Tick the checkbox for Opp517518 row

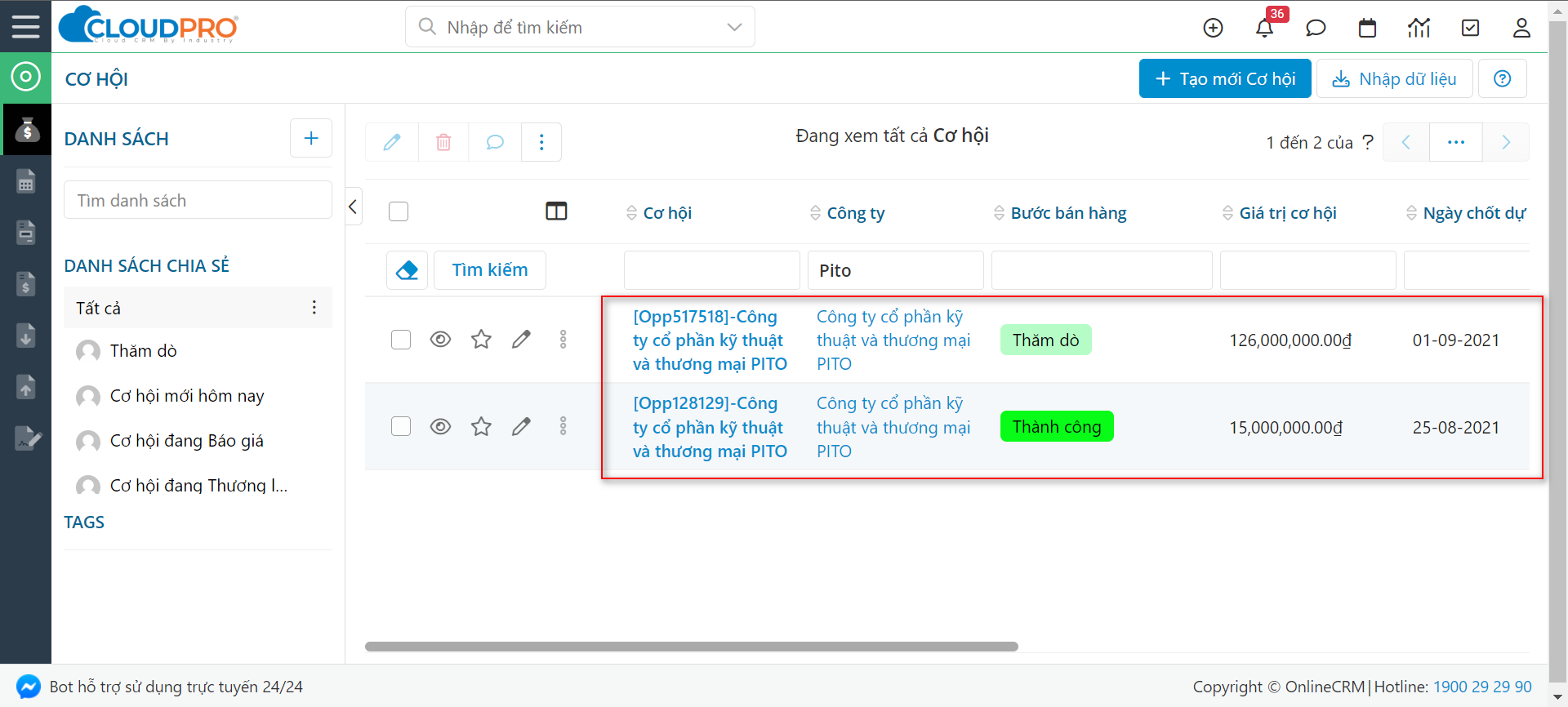(x=400, y=339)
